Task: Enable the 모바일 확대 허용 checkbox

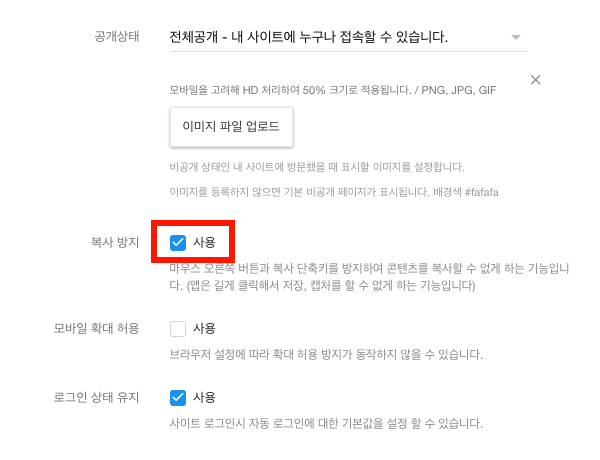Action: tap(178, 329)
